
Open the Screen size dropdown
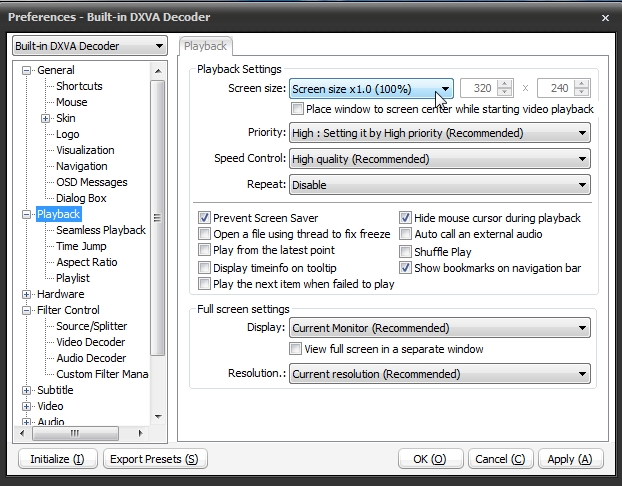point(371,89)
